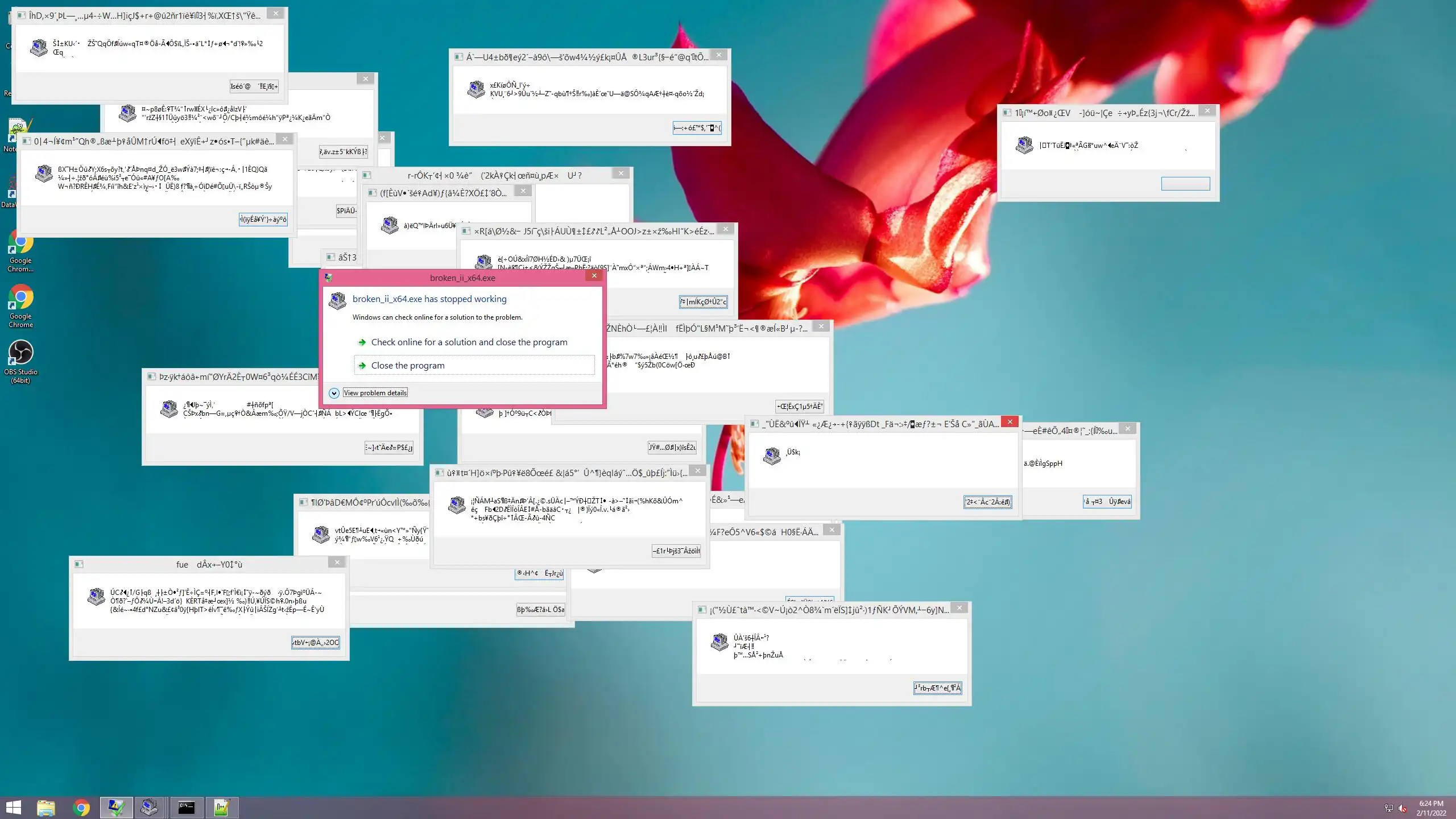Click the muted volume tray icon
This screenshot has width=1456, height=819.
[x=1403, y=808]
